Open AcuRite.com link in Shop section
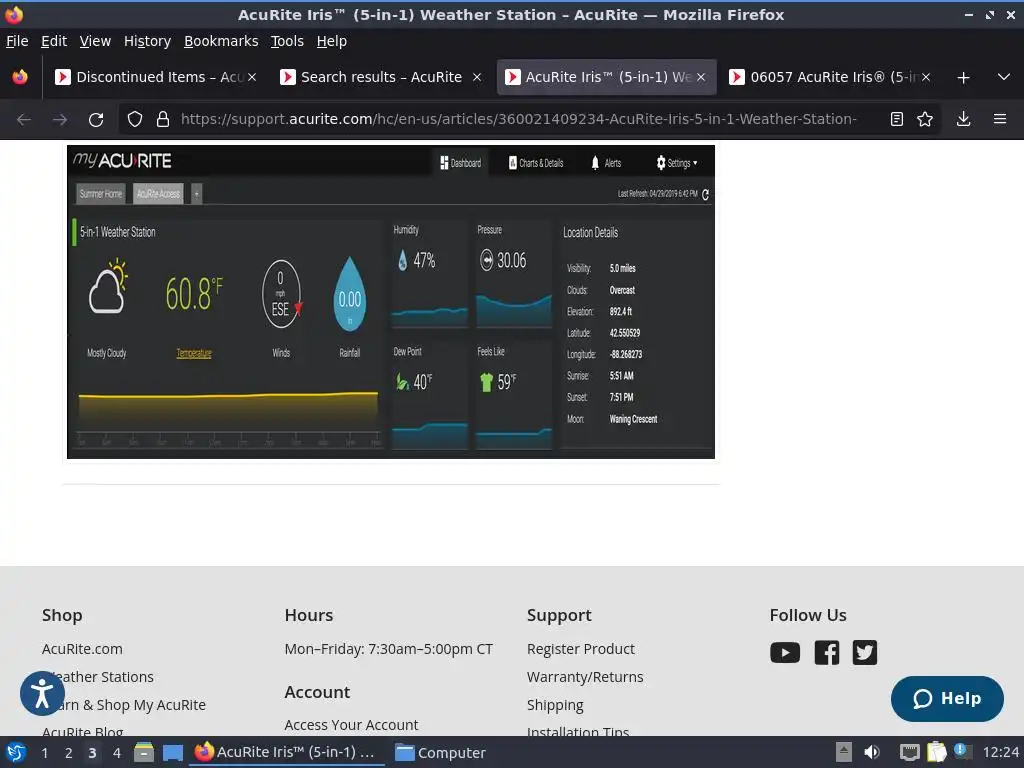Viewport: 1024px width, 768px height. tap(82, 649)
